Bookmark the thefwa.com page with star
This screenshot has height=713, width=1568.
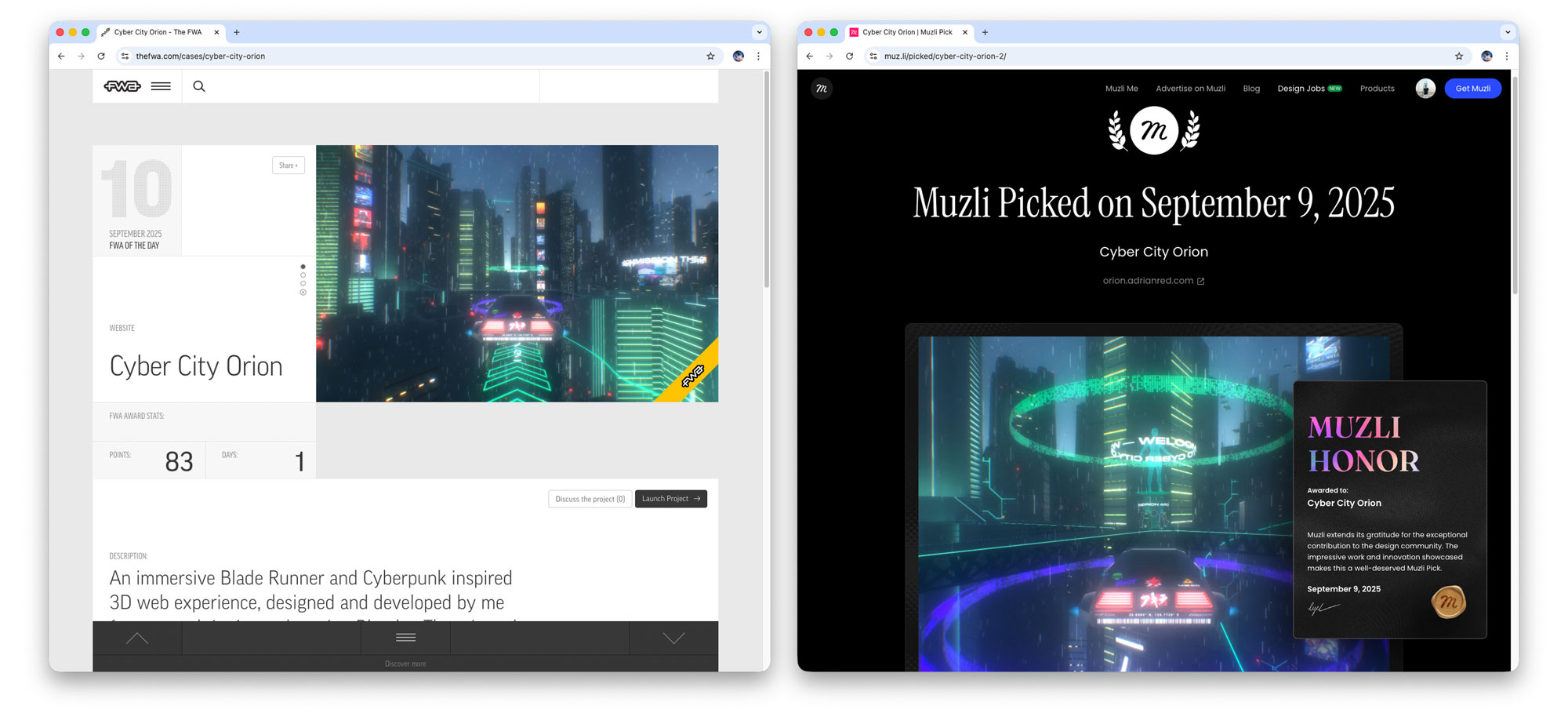(710, 56)
